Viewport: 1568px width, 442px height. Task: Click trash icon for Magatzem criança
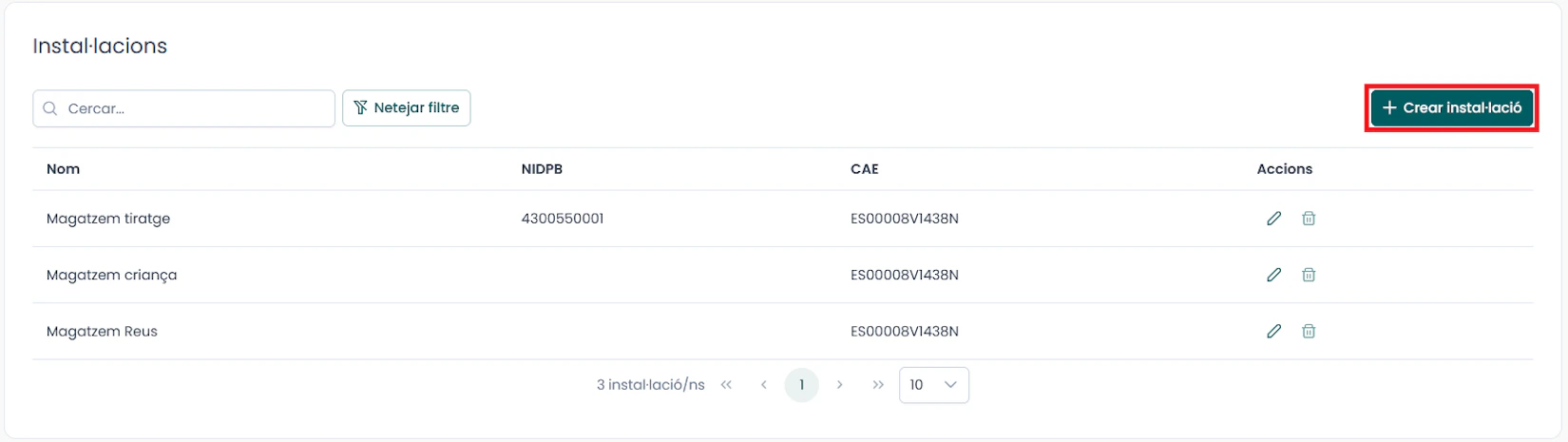1309,275
